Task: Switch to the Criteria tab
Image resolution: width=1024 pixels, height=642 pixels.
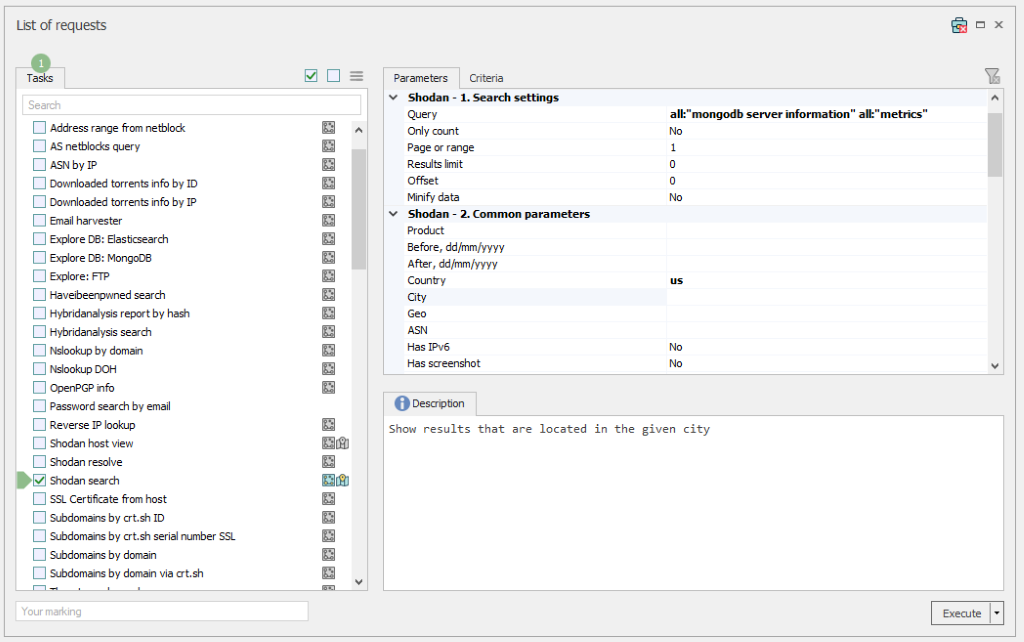Action: point(486,78)
